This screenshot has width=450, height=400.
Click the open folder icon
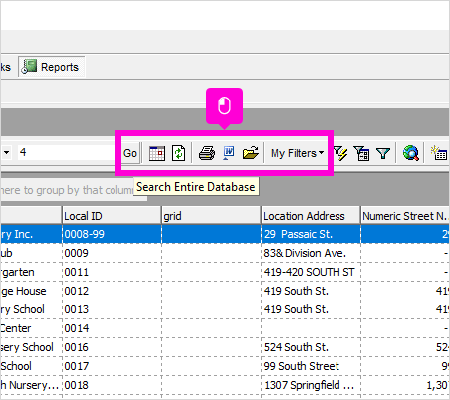pyautogui.click(x=251, y=153)
